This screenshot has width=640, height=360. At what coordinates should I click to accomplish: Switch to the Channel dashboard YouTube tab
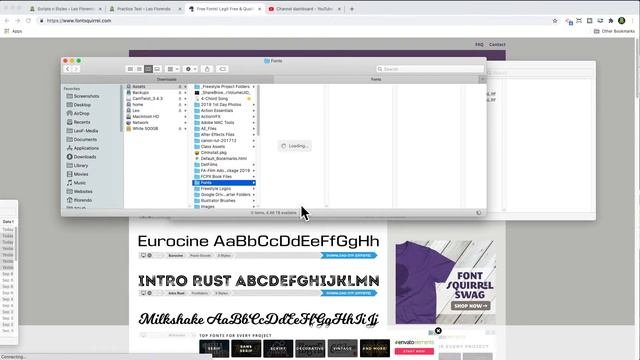[x=304, y=9]
